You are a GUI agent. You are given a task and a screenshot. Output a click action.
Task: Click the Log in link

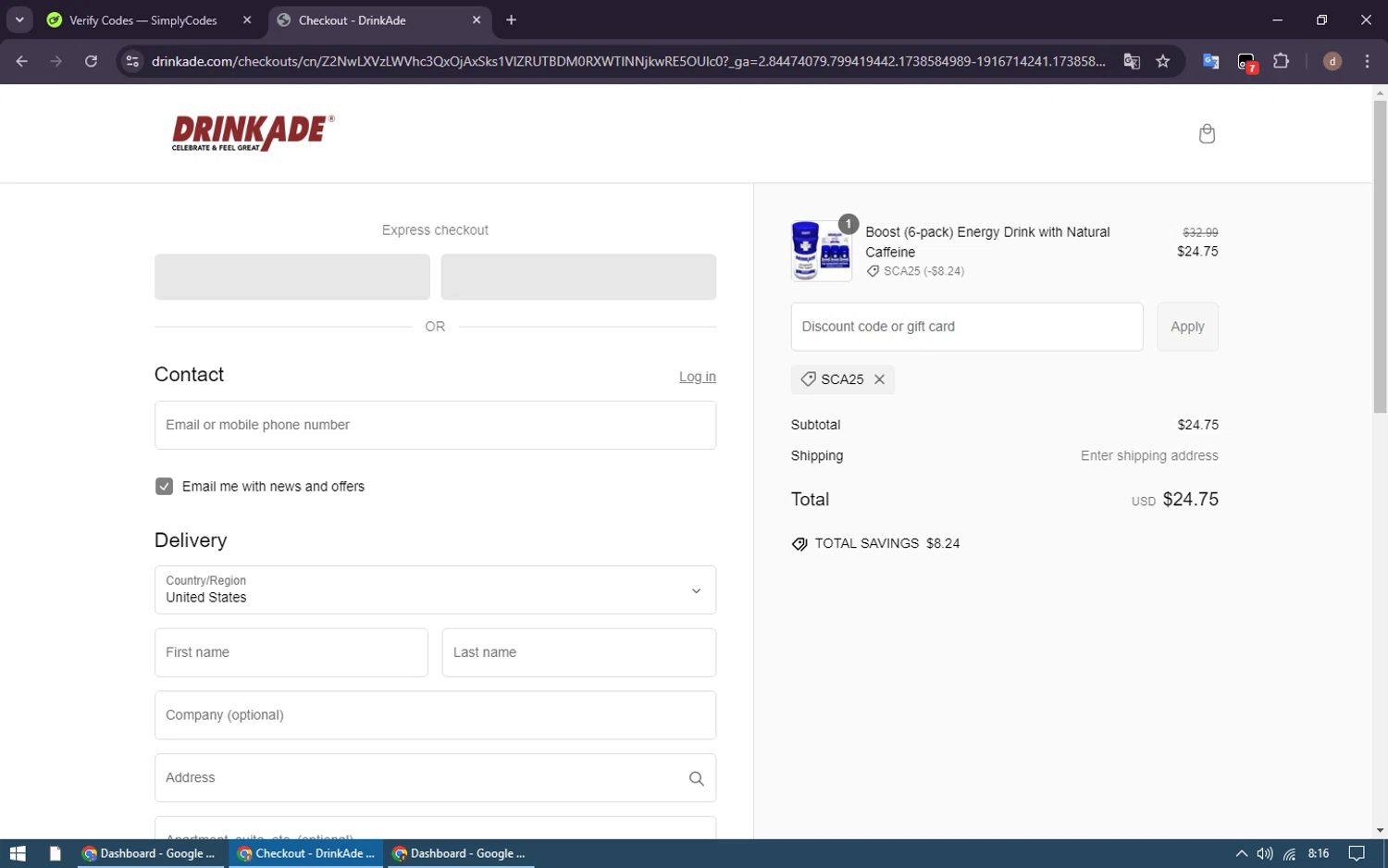(x=697, y=377)
